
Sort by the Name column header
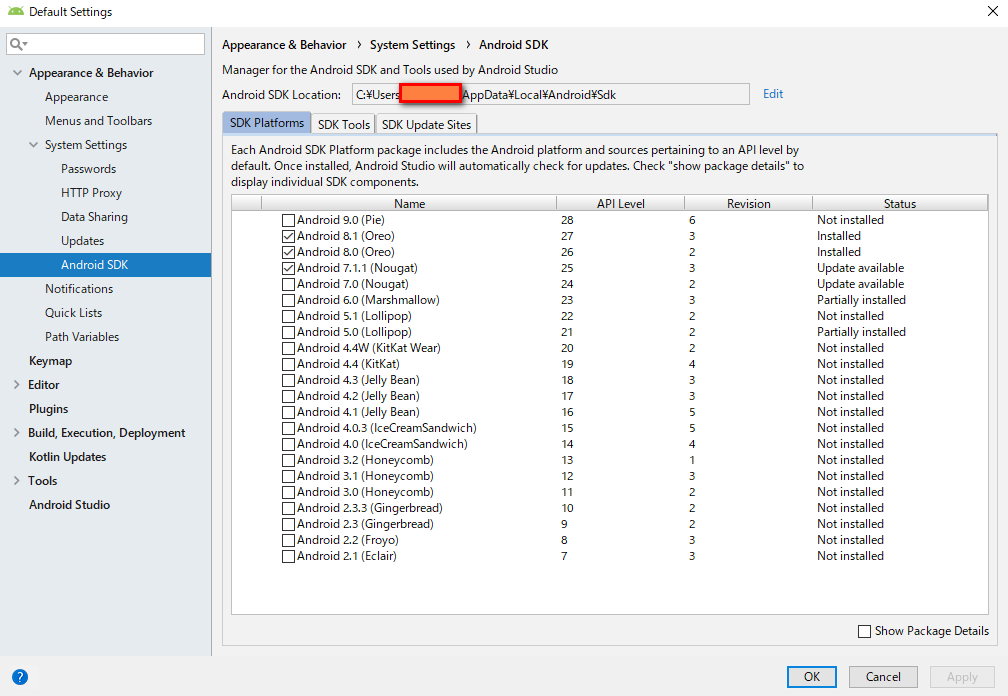click(410, 203)
